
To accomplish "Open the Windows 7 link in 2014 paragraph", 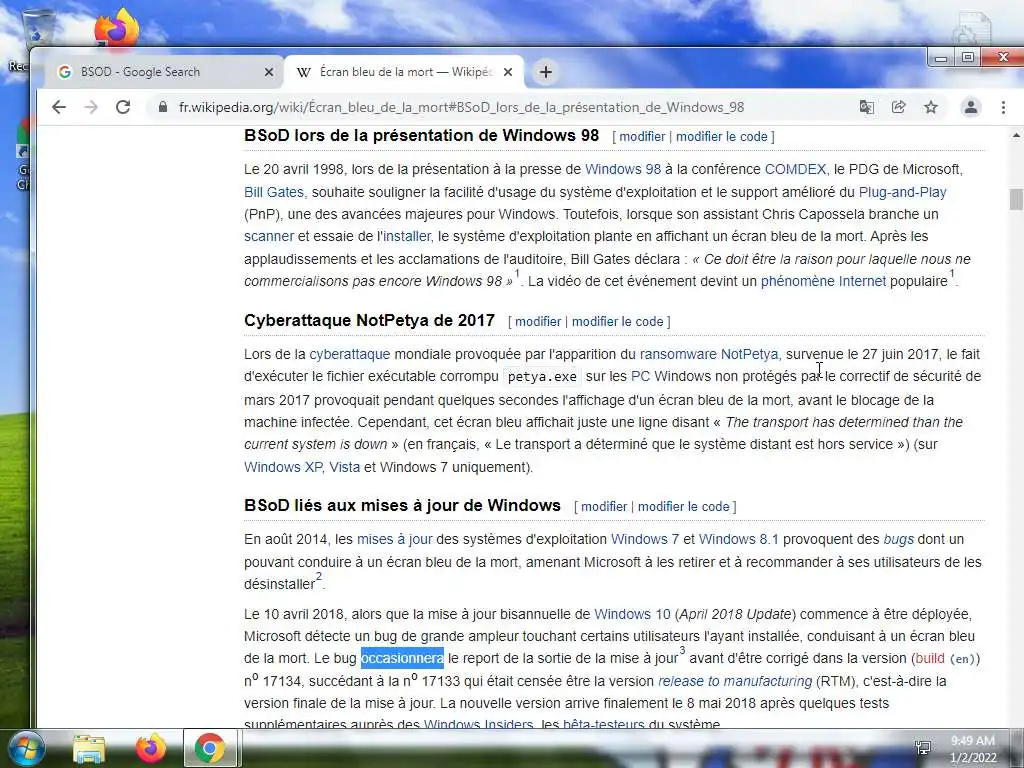I will pyautogui.click(x=645, y=539).
